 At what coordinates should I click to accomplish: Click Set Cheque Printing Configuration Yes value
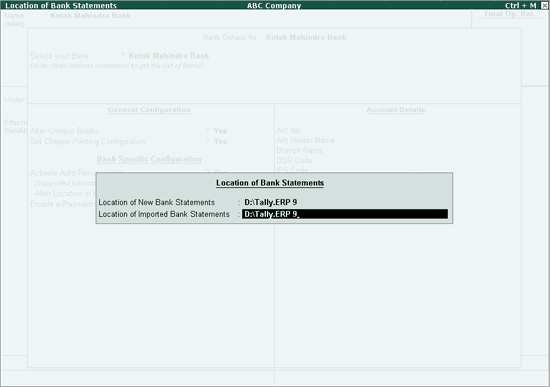click(220, 141)
